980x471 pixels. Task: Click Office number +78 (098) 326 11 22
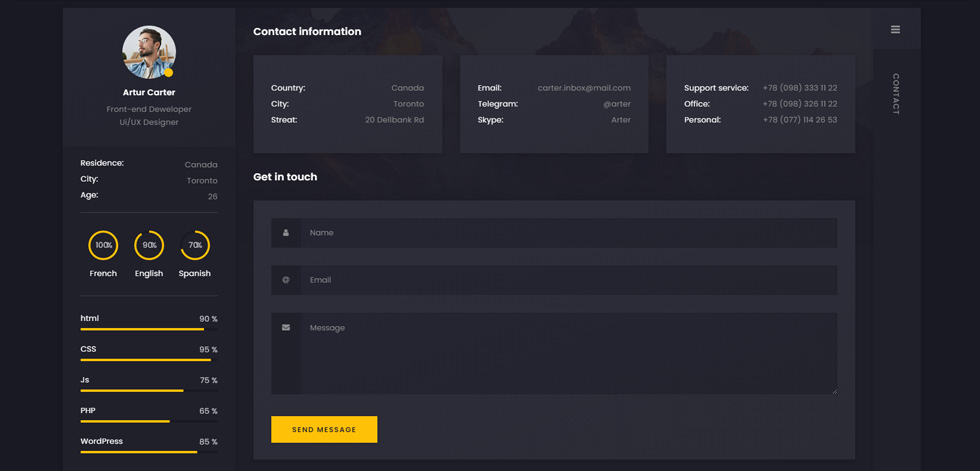(800, 104)
